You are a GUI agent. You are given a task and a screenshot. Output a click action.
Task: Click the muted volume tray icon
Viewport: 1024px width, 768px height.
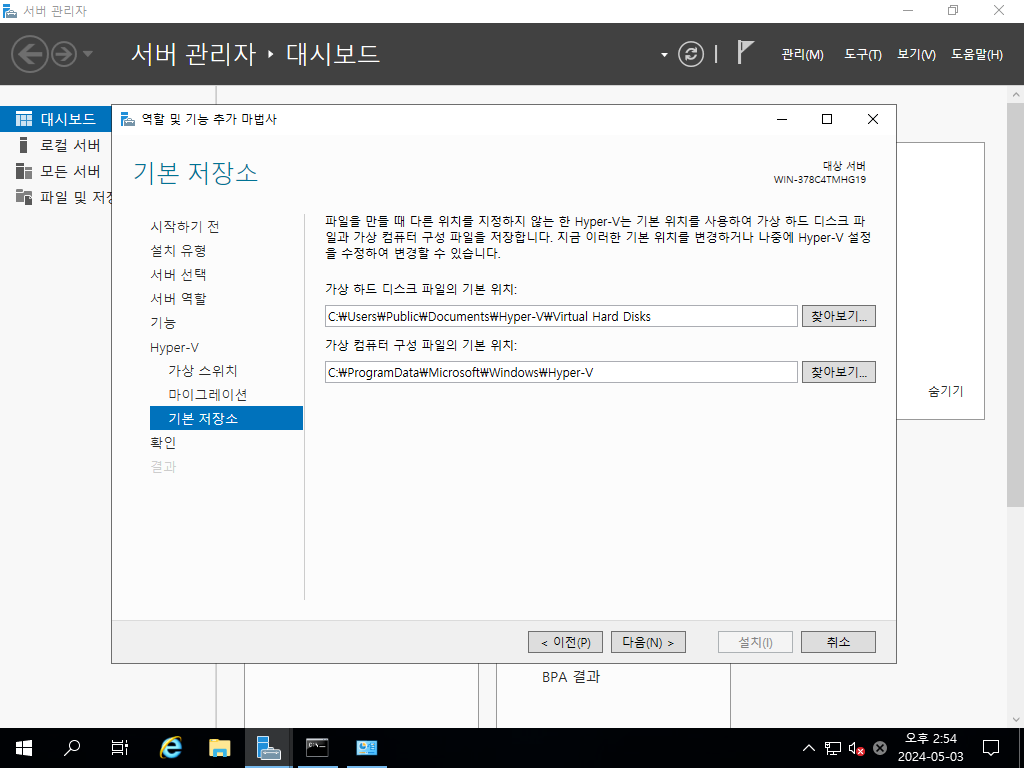pos(856,748)
